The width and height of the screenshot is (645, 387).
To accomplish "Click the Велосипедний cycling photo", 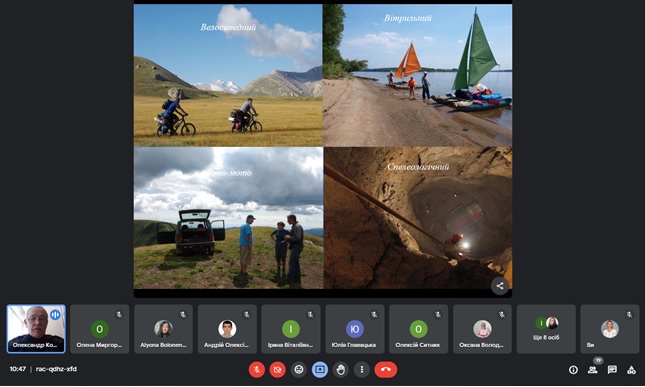I will 228,75.
